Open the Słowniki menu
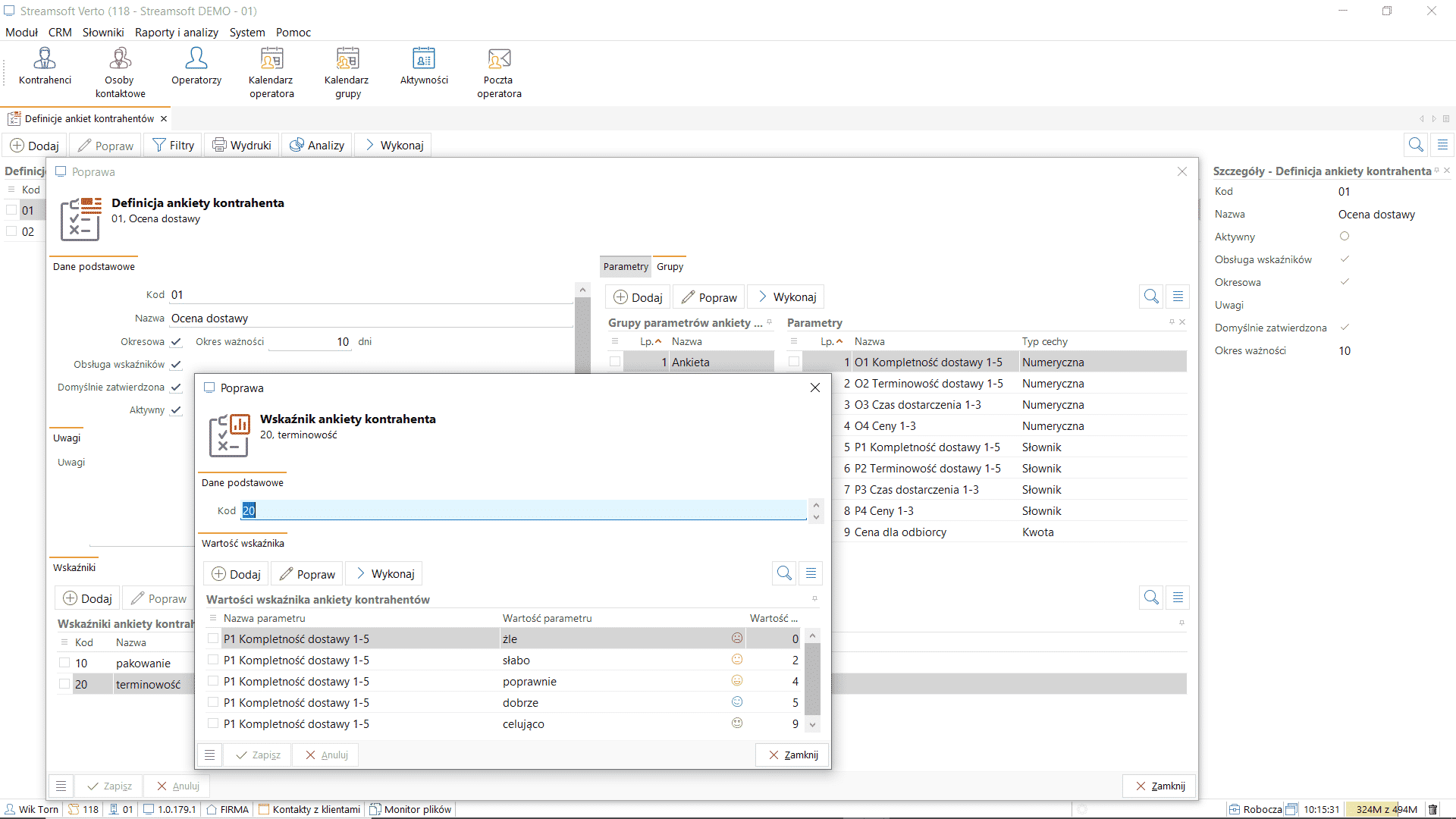This screenshot has width=1456, height=819. pos(103,32)
